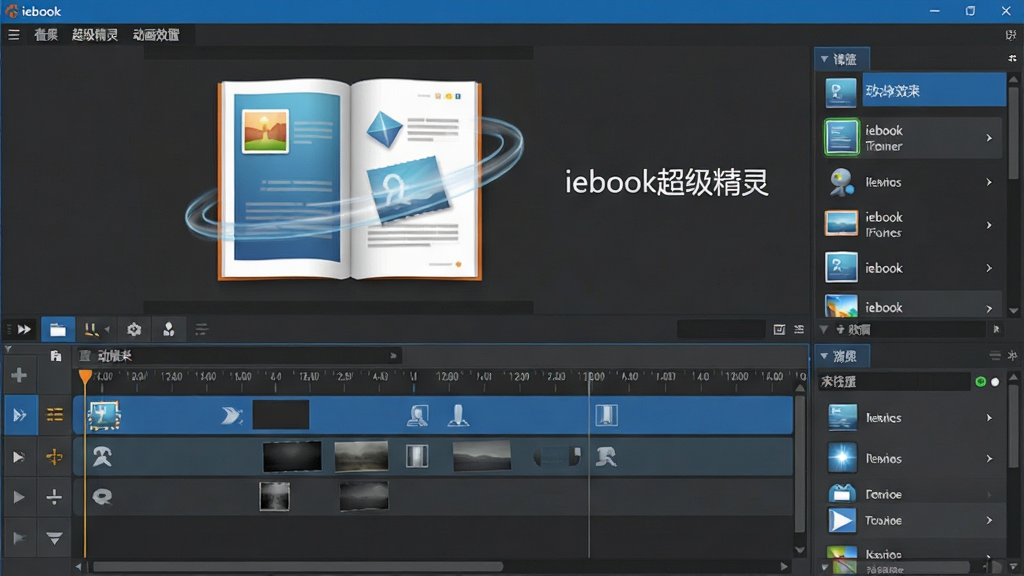Click the list lines toolbar icon

[x=201, y=330]
